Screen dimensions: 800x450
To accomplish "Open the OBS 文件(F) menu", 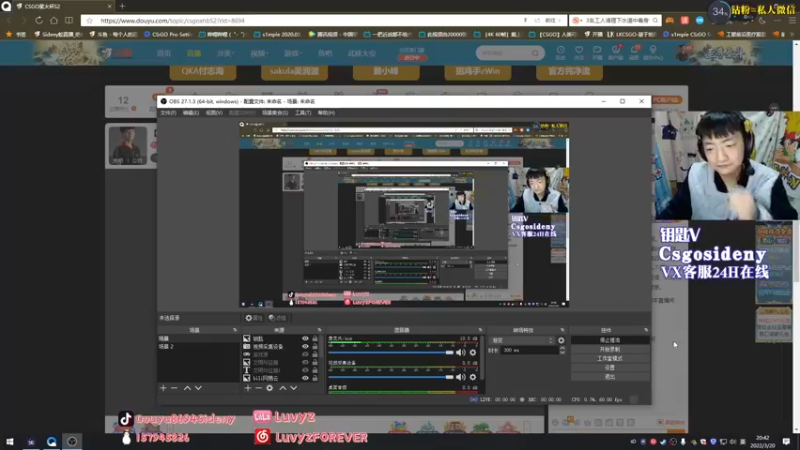I will pos(168,113).
